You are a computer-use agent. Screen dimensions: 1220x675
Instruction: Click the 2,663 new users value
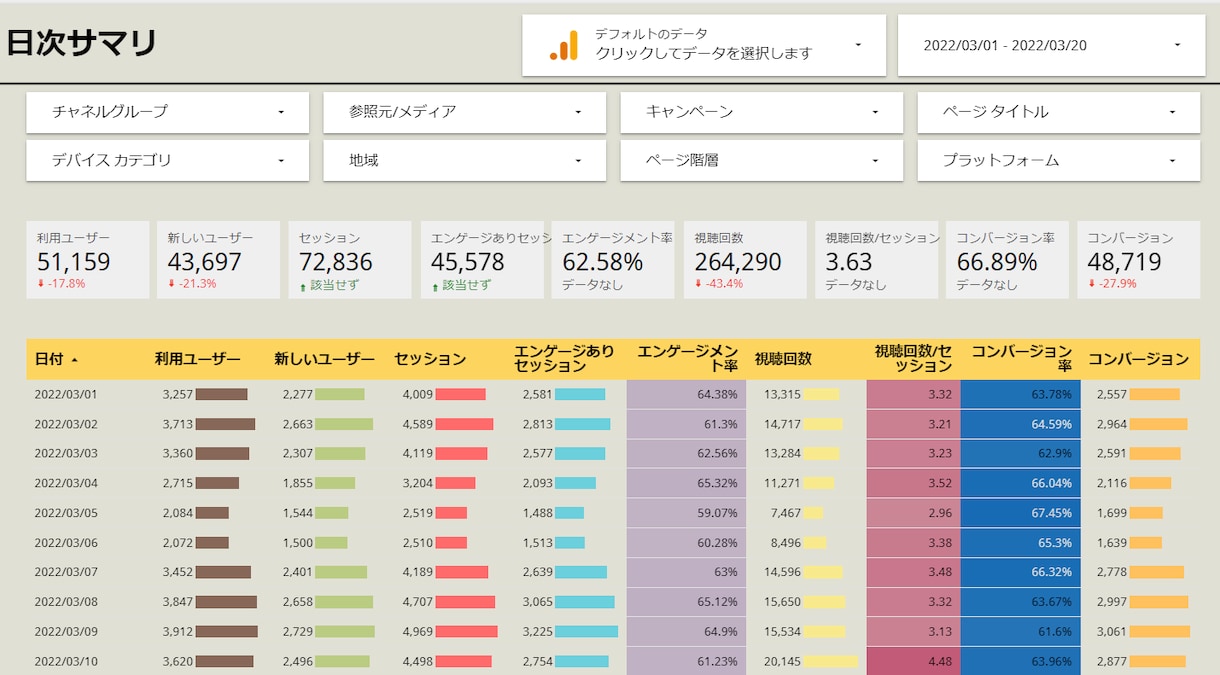(298, 424)
